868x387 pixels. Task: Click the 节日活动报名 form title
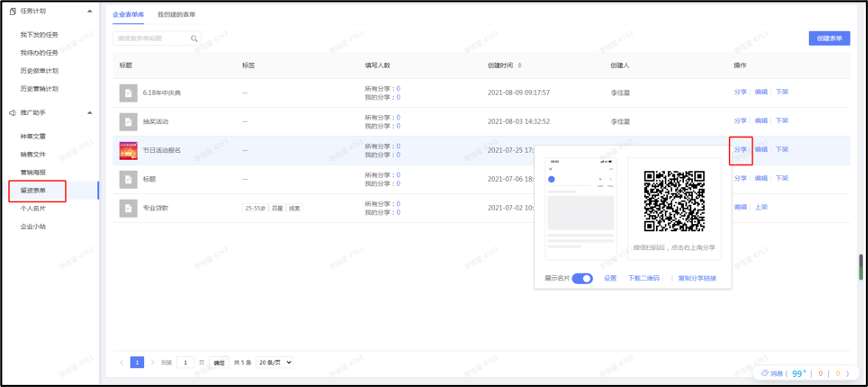tap(162, 151)
